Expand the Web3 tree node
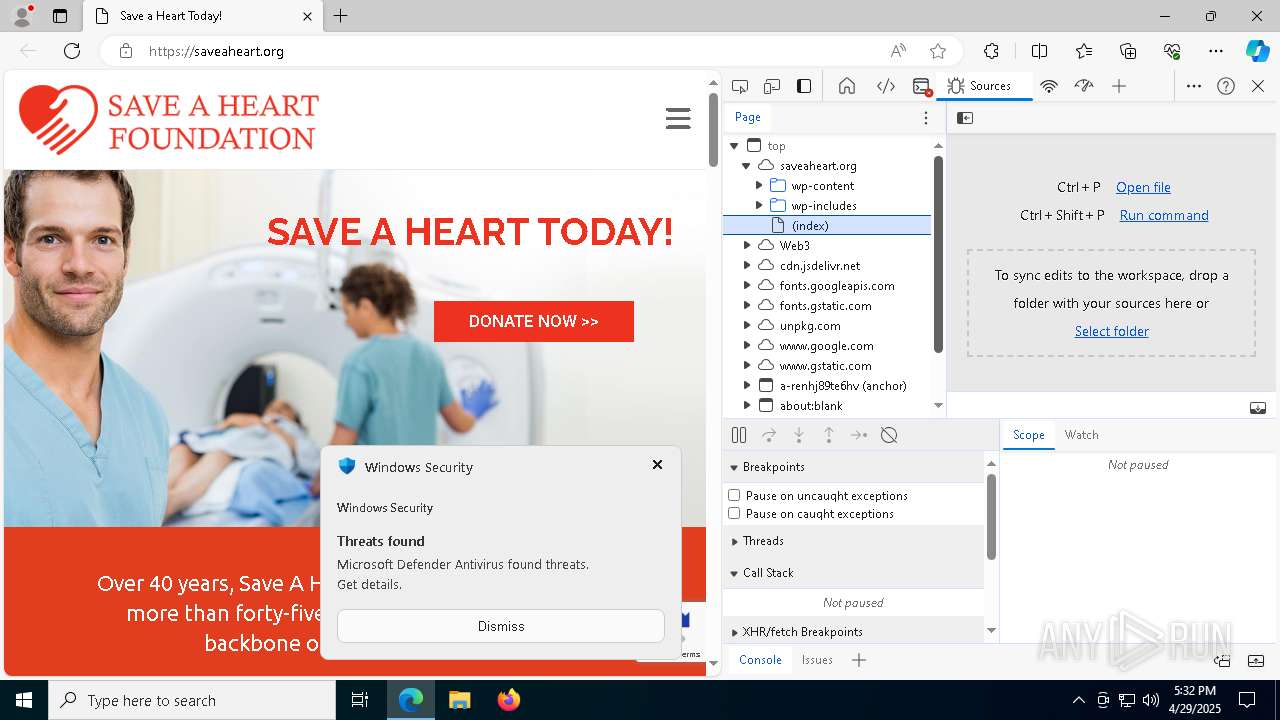1280x720 pixels. click(x=746, y=245)
